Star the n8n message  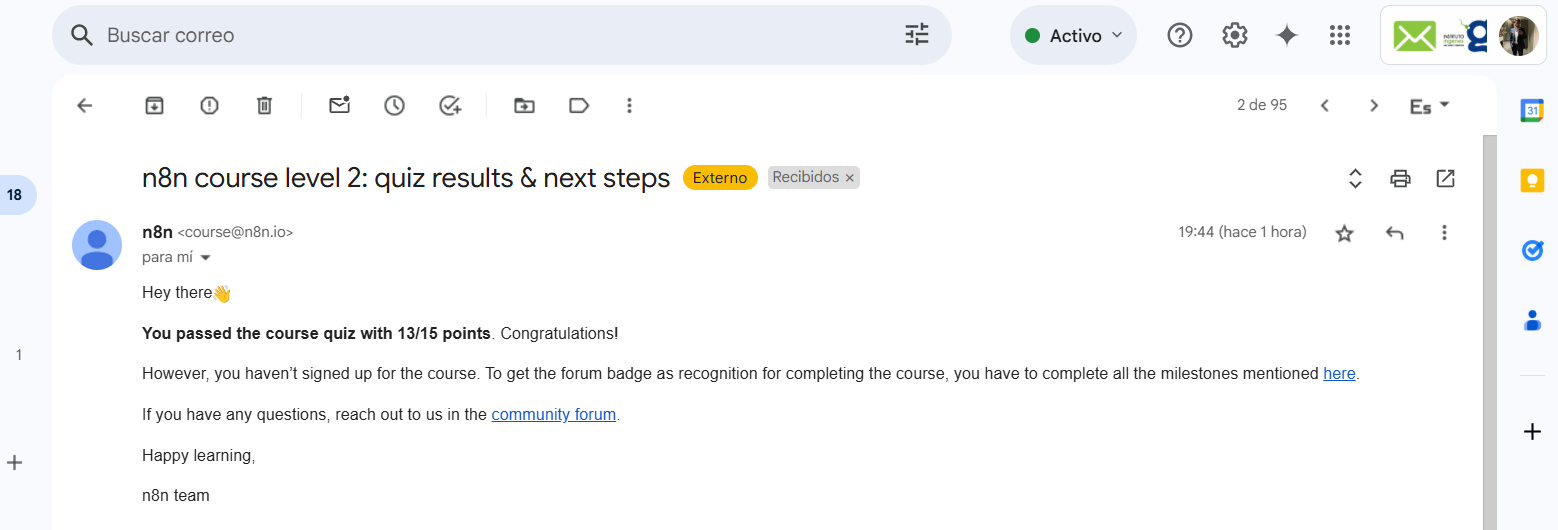pos(1345,233)
